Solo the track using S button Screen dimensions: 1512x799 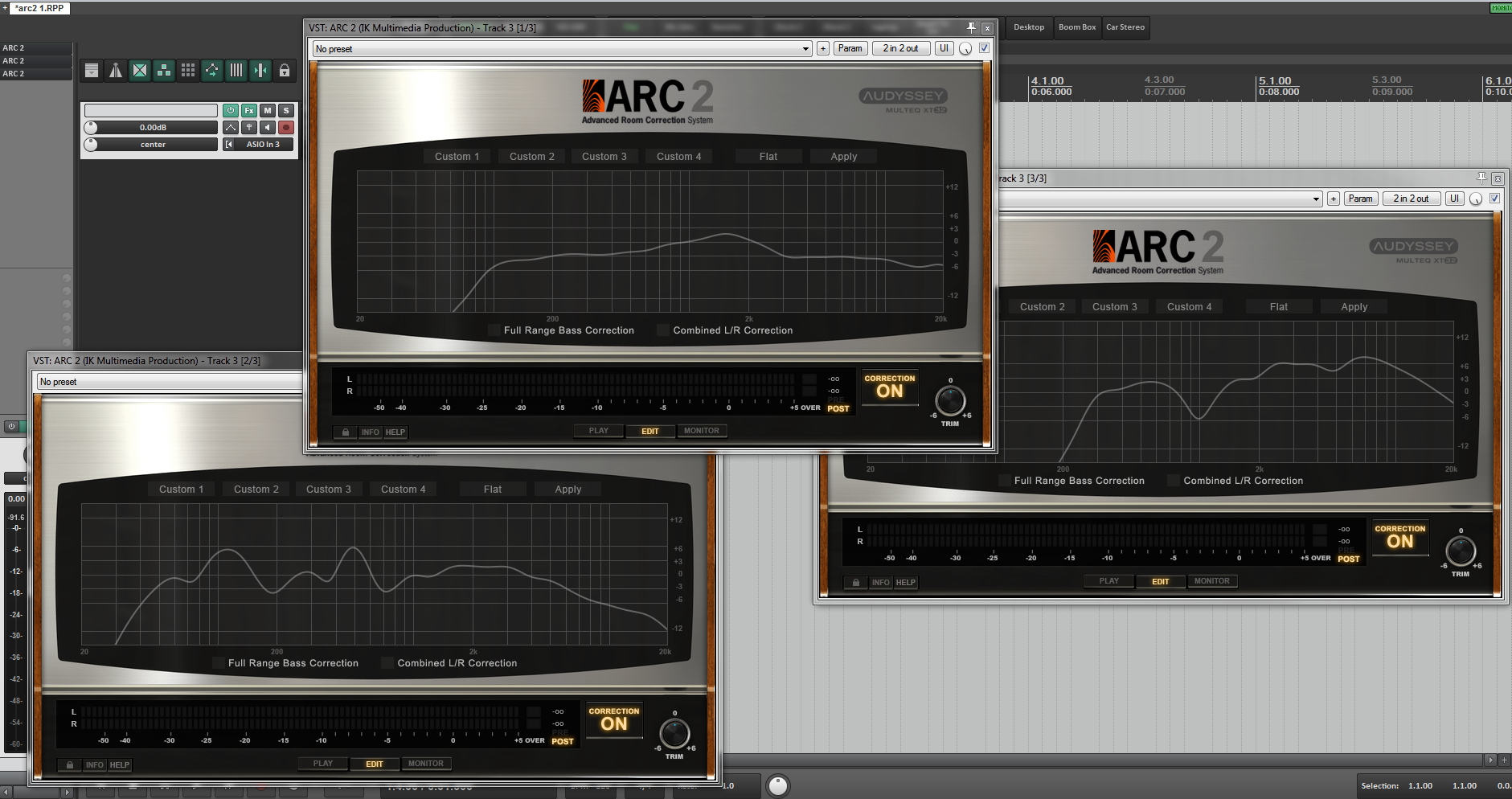285,110
